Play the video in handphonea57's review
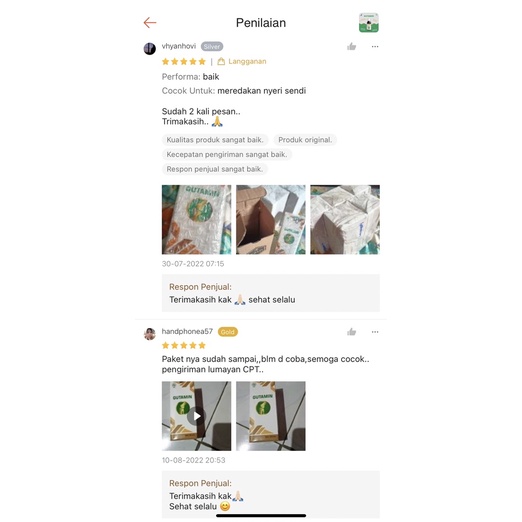 (196, 416)
